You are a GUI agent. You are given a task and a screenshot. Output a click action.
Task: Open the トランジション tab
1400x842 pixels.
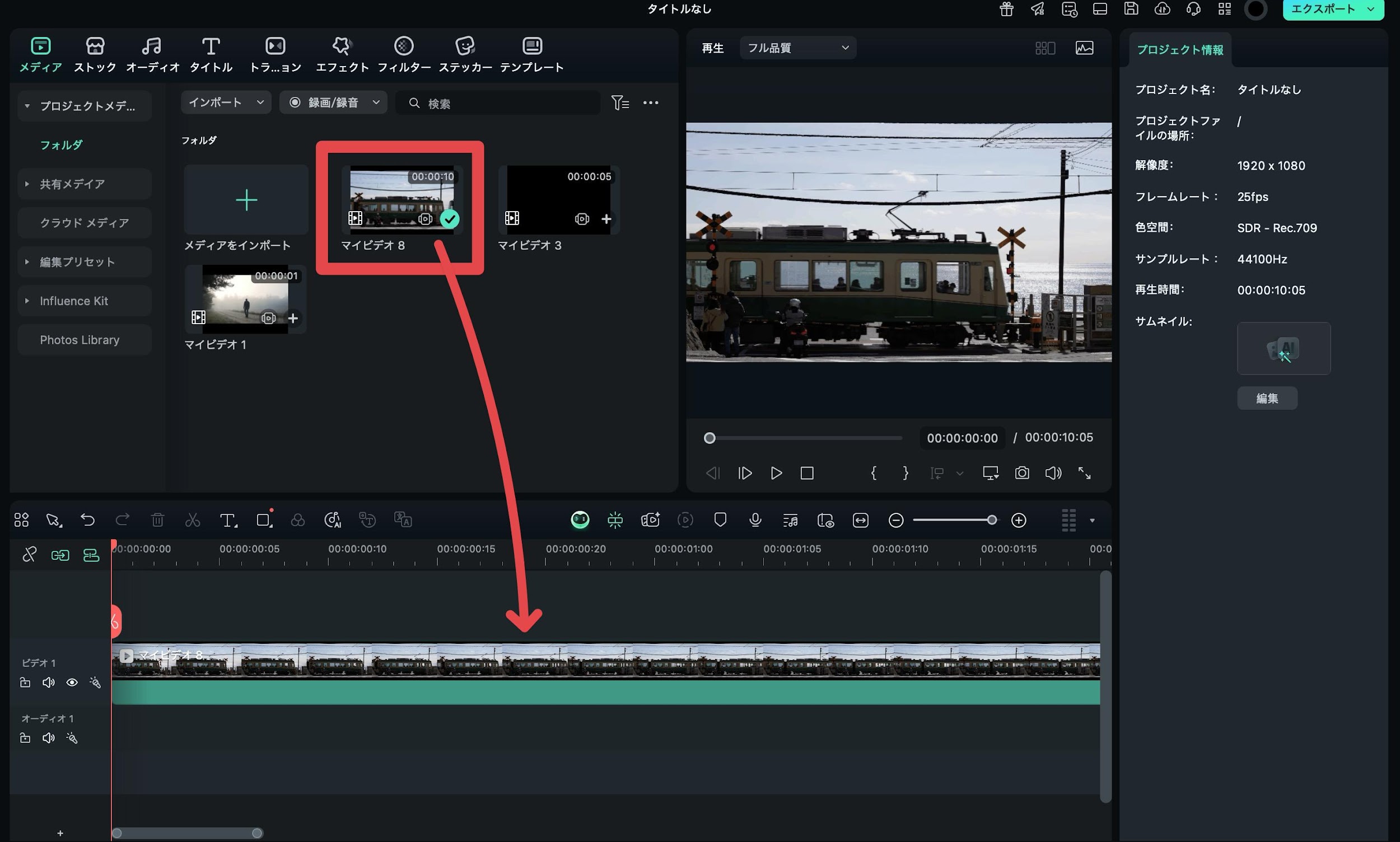pyautogui.click(x=275, y=54)
